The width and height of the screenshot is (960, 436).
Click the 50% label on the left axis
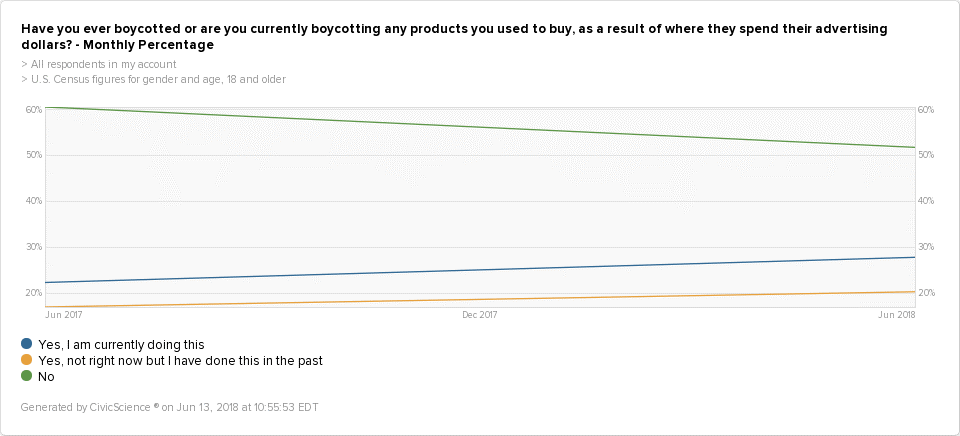34,155
